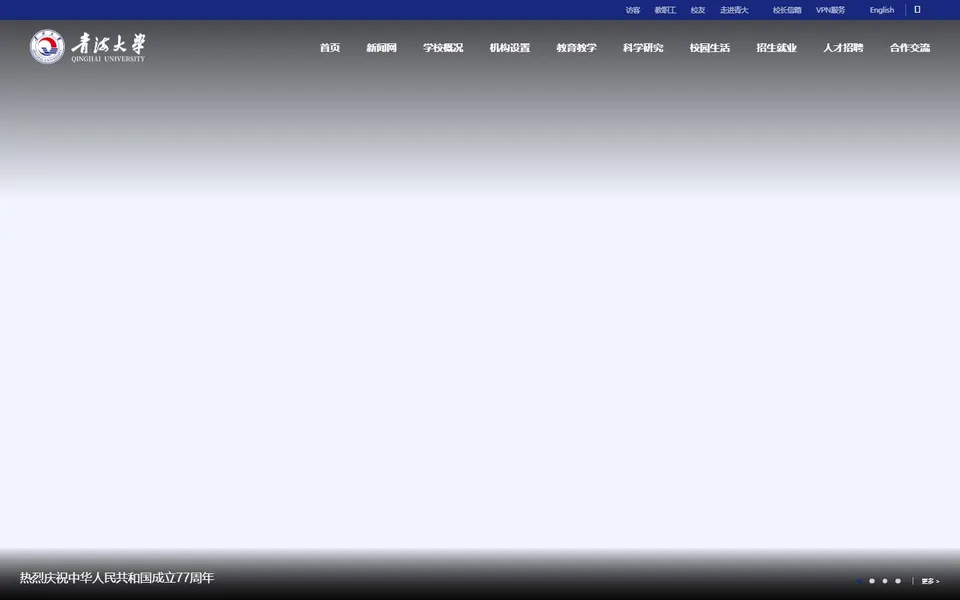Select 学校概况 in the navigation bar
This screenshot has height=600, width=960.
(x=443, y=48)
